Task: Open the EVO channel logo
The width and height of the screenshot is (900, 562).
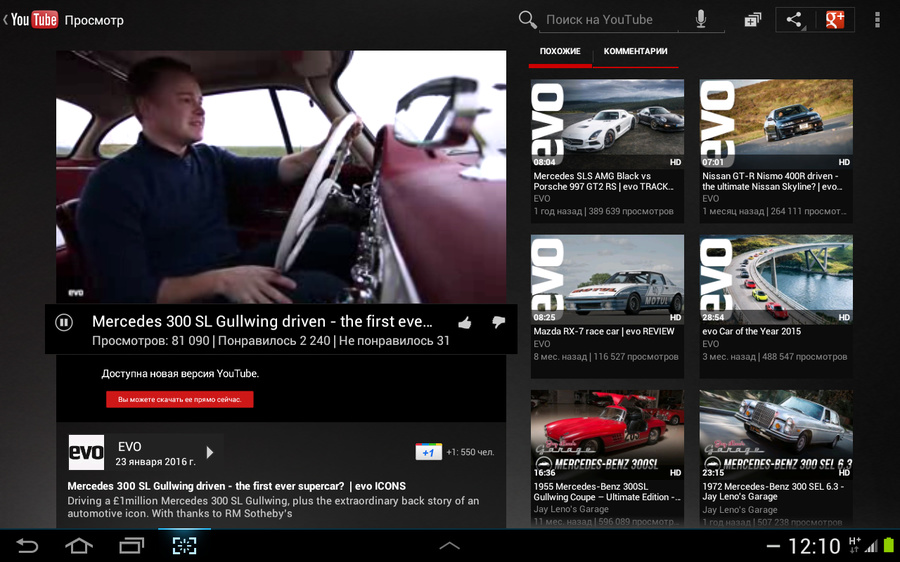Action: point(86,452)
